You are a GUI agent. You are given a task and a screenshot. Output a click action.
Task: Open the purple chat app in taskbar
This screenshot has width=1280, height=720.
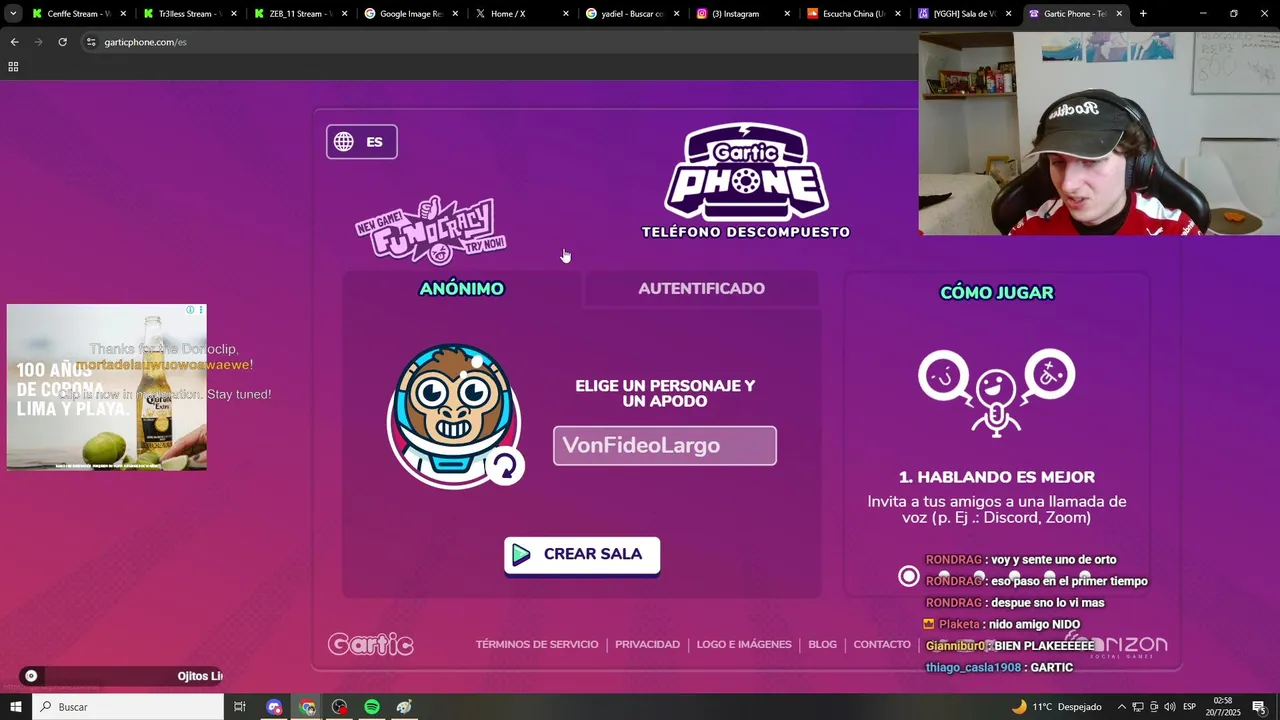click(274, 707)
